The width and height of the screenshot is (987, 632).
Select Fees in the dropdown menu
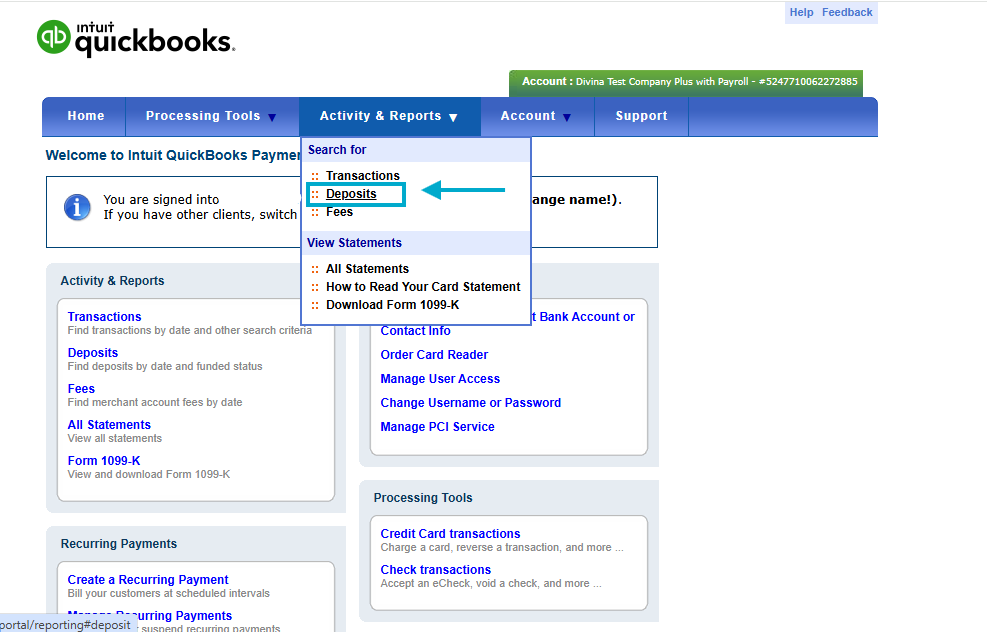pos(339,212)
